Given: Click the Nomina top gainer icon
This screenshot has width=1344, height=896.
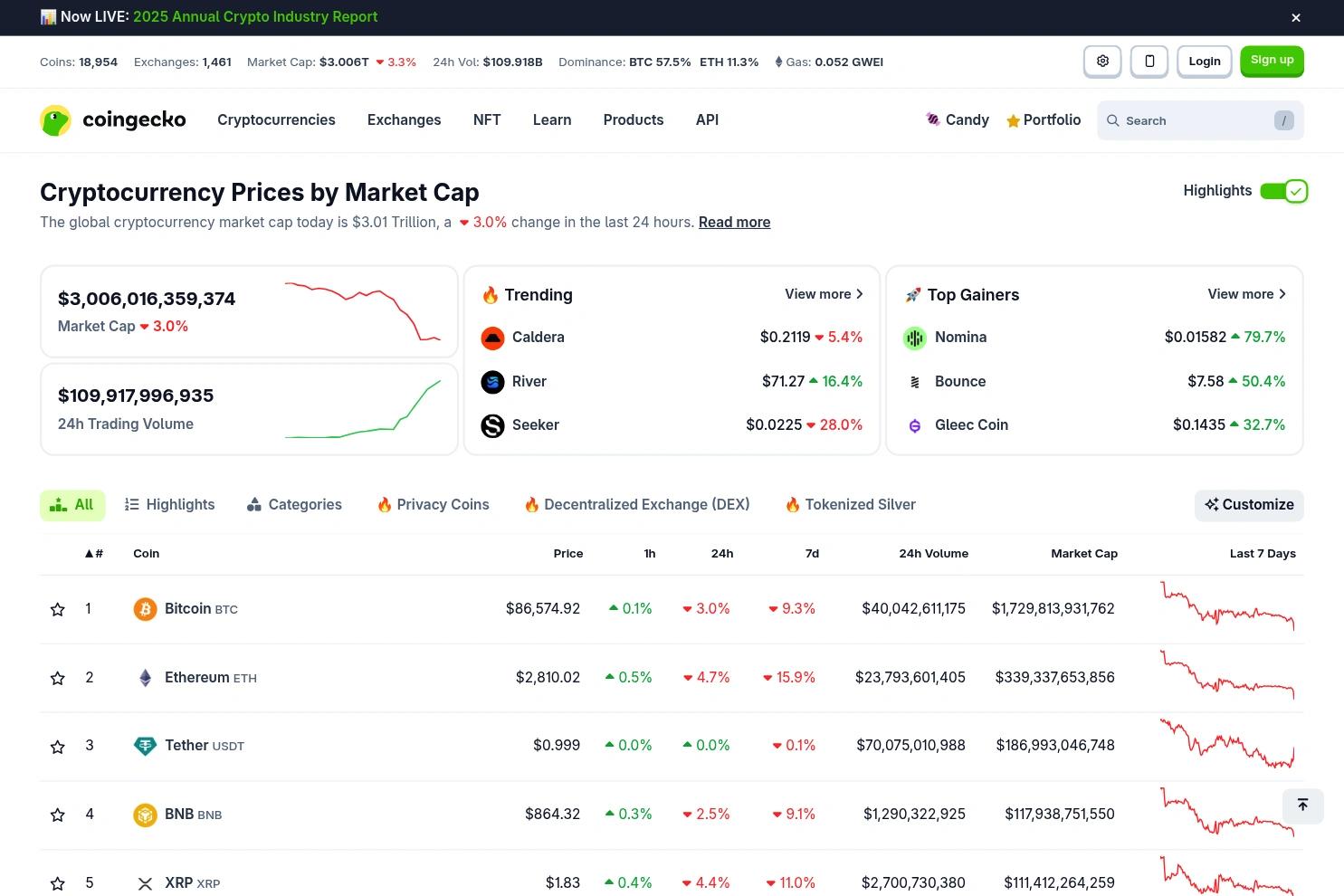Looking at the screenshot, I should click(915, 338).
